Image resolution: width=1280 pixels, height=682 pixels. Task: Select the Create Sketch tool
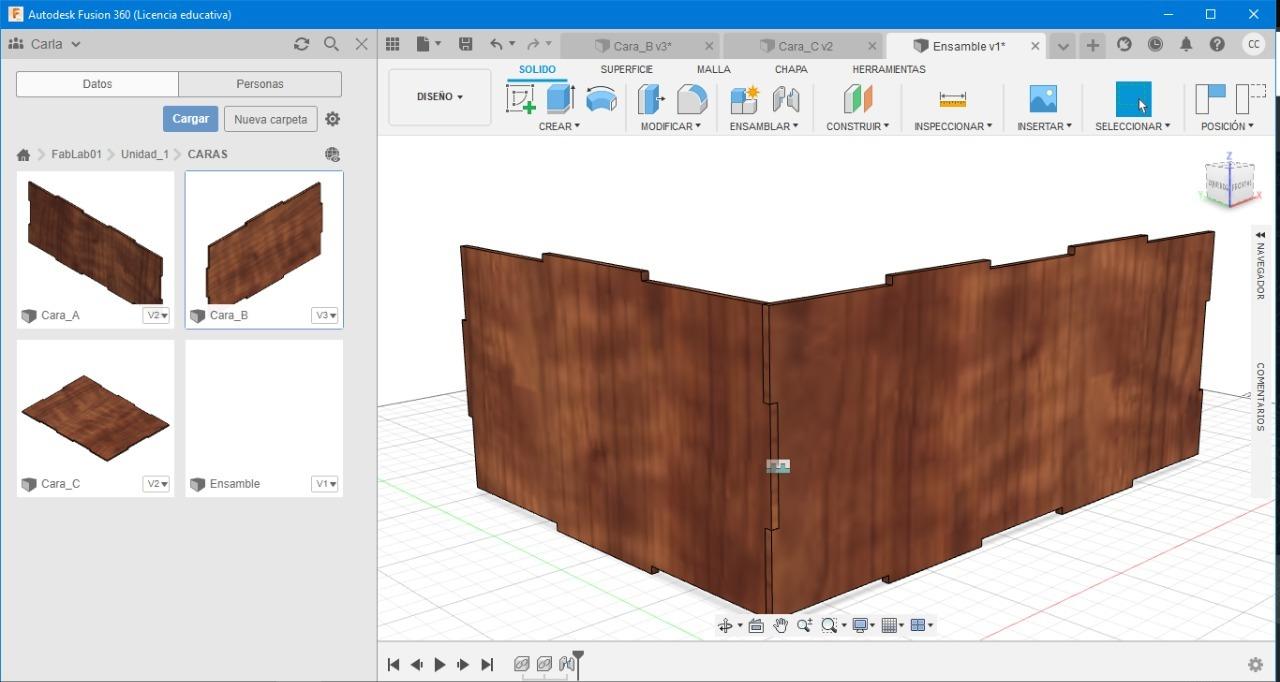[x=521, y=99]
